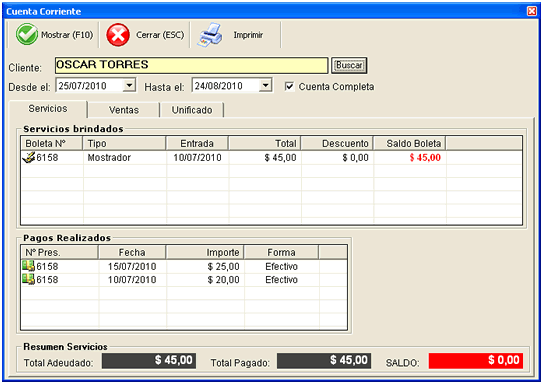Click the red SALDO amount box
Image resolution: width=542 pixels, height=383 pixels.
click(x=476, y=361)
